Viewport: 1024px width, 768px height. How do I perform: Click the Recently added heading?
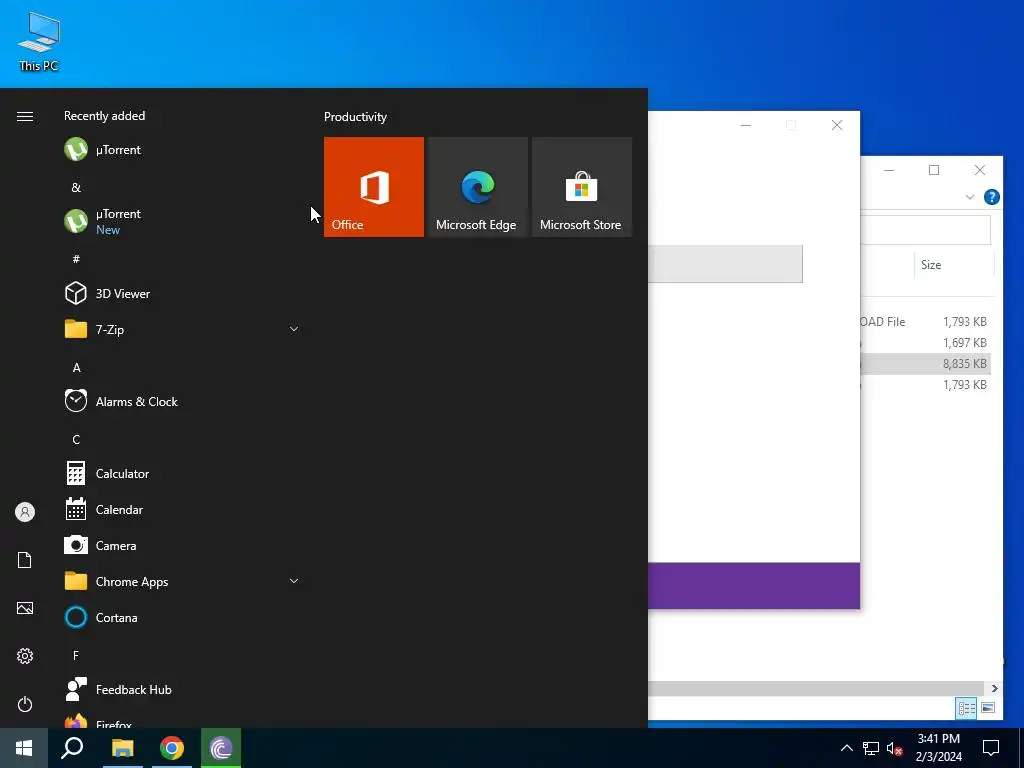pyautogui.click(x=104, y=116)
